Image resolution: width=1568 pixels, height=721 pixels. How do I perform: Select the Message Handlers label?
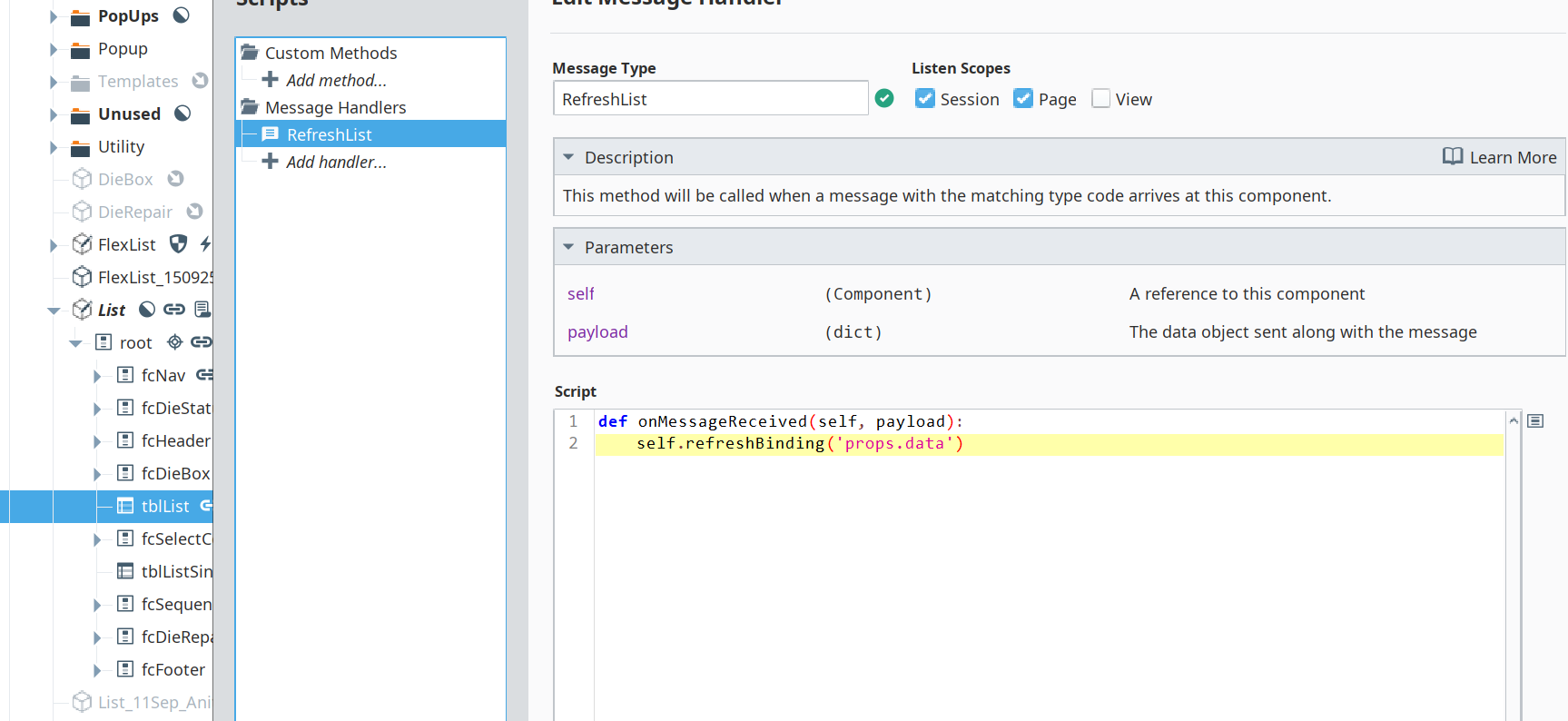point(336,107)
